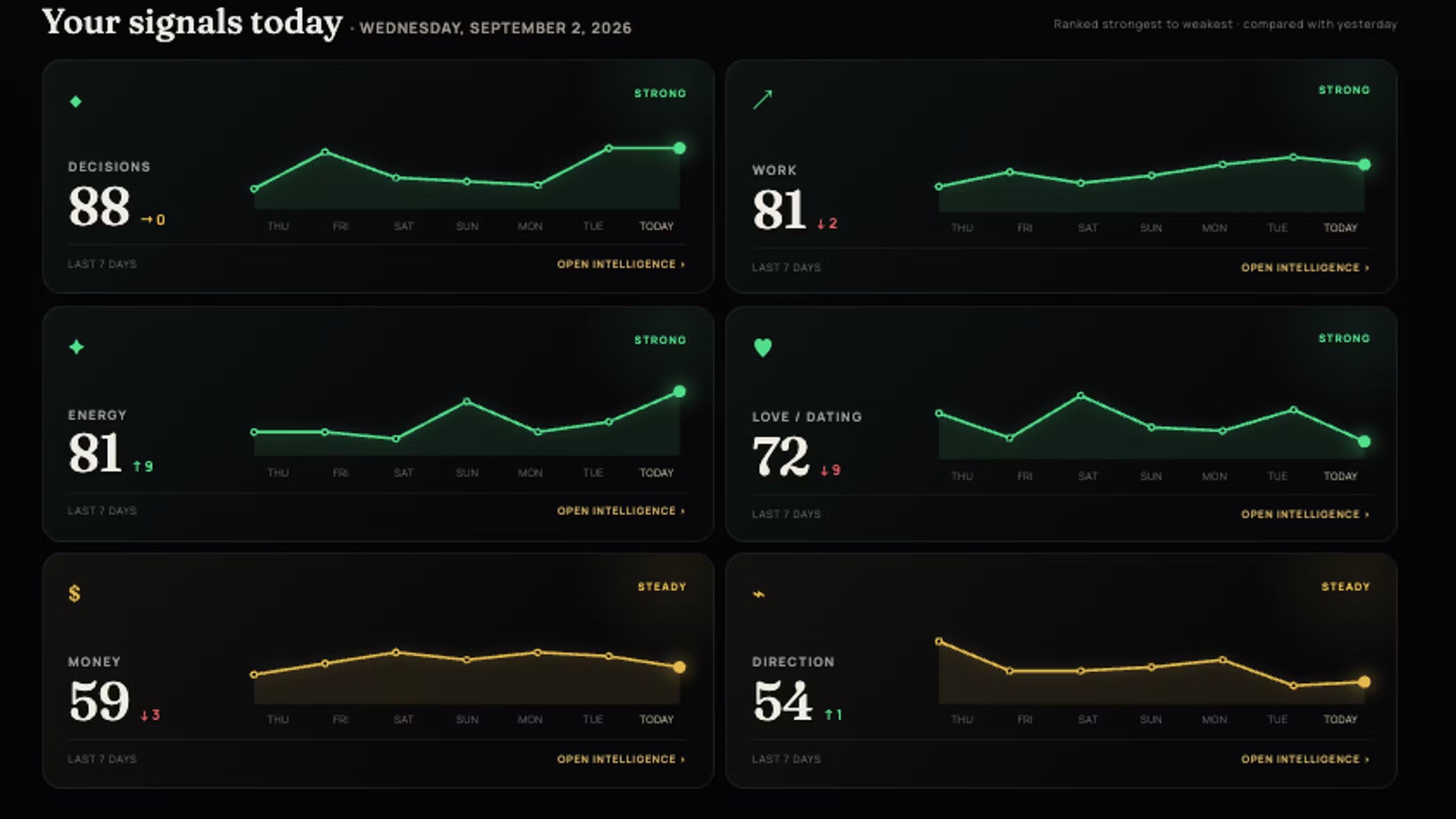This screenshot has width=1456, height=819.
Task: Open Intelligence for Decisions card
Action: (x=621, y=264)
